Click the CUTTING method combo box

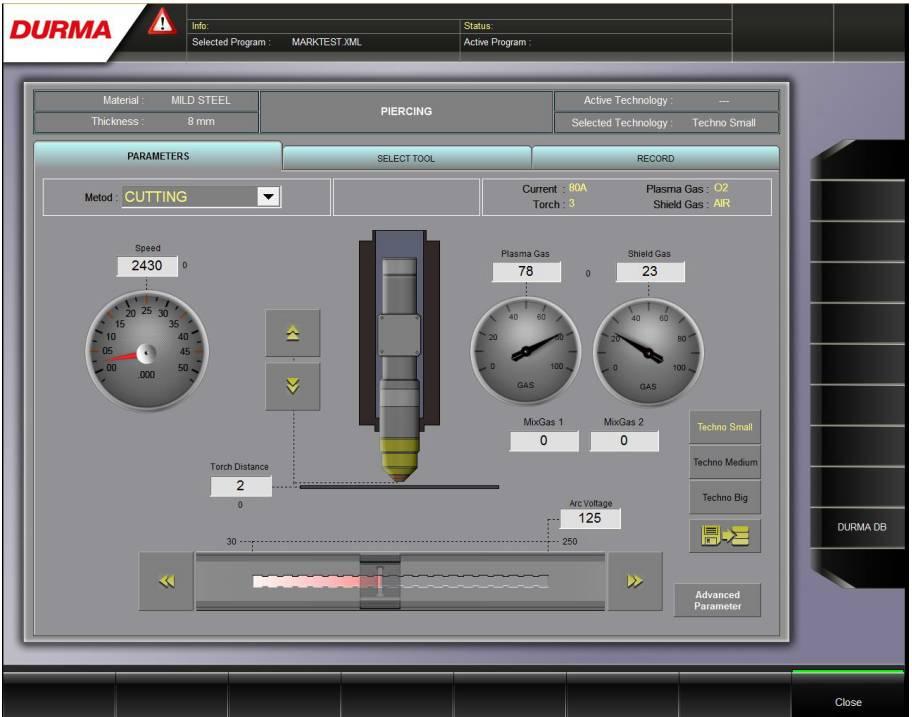(190, 197)
